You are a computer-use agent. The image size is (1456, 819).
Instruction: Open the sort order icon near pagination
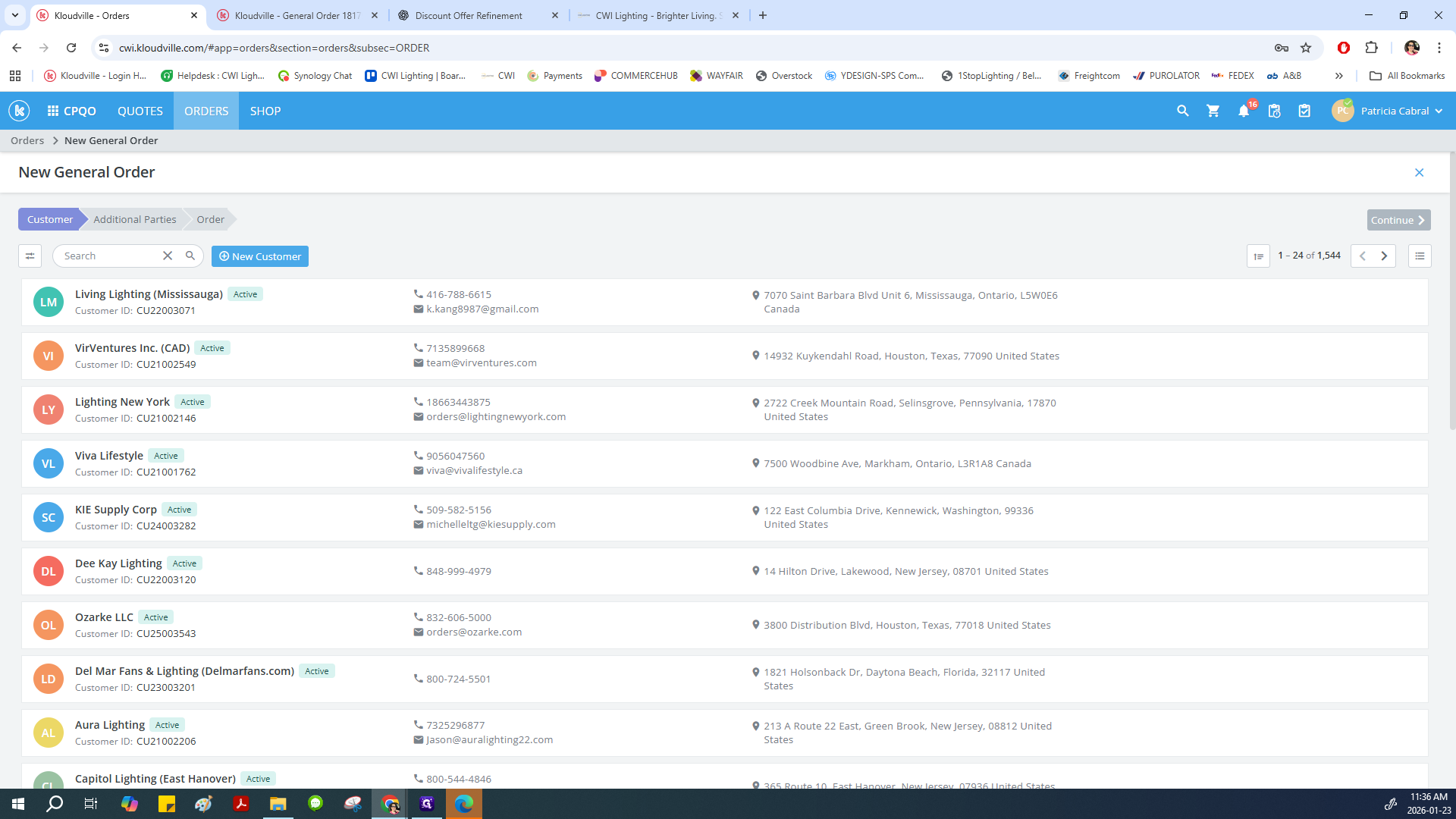point(1258,256)
